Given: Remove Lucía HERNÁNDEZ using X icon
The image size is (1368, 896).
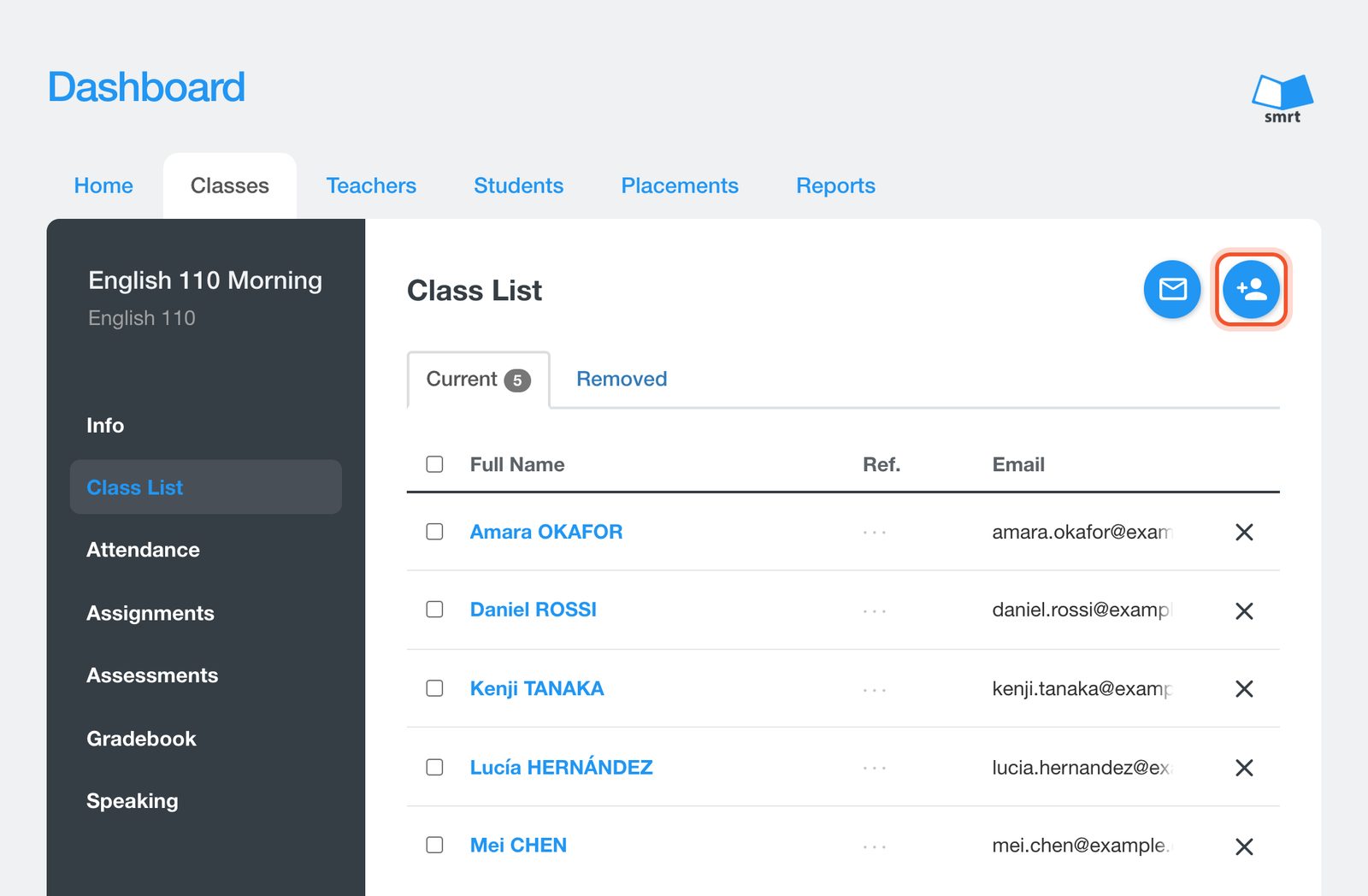Looking at the screenshot, I should pyautogui.click(x=1244, y=768).
